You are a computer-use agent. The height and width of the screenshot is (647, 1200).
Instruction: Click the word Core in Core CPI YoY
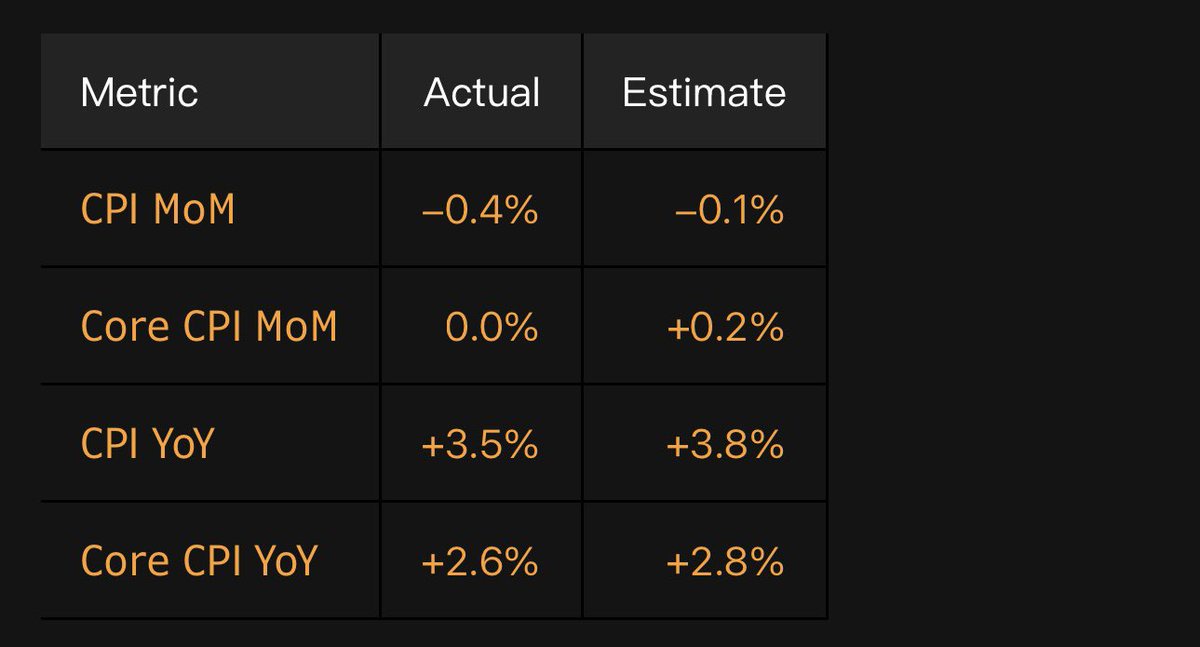(x=117, y=561)
